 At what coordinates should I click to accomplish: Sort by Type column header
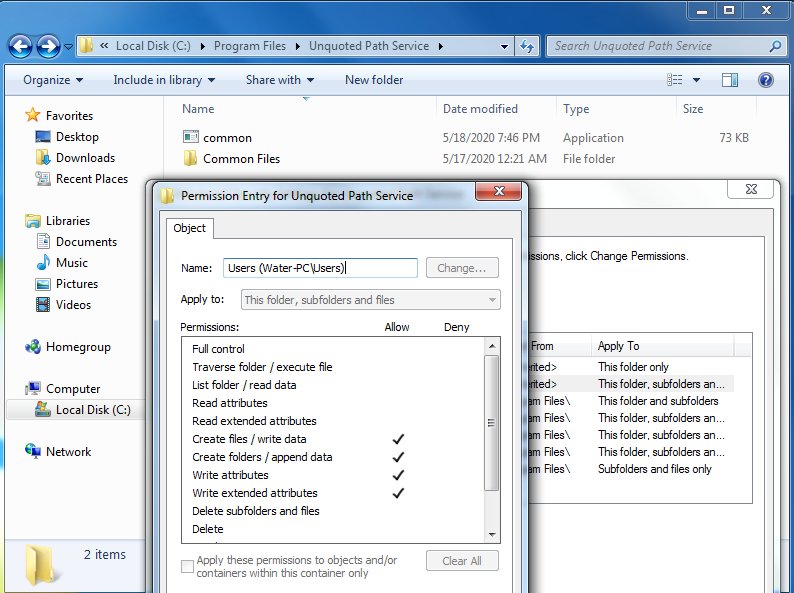pyautogui.click(x=576, y=109)
